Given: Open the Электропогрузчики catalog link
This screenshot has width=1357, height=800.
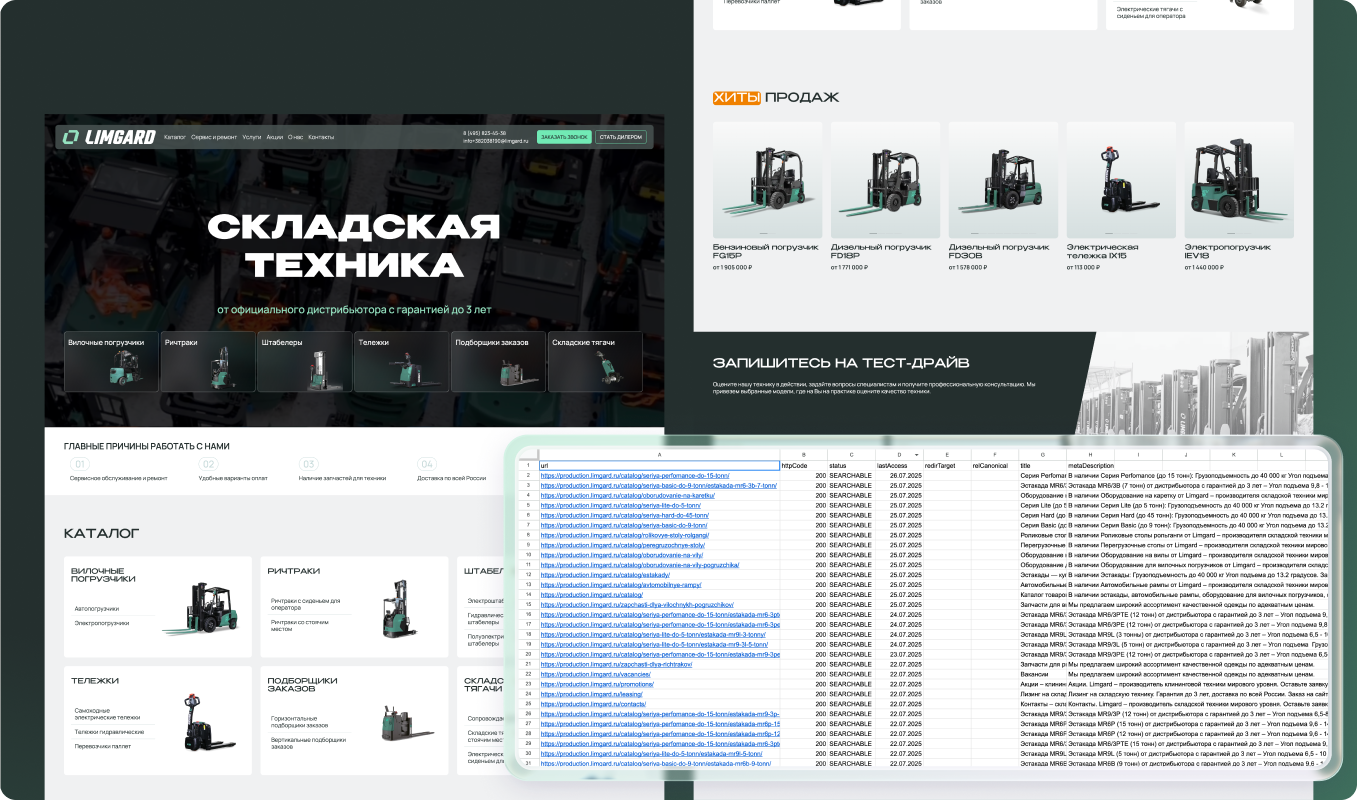Looking at the screenshot, I should [102, 623].
